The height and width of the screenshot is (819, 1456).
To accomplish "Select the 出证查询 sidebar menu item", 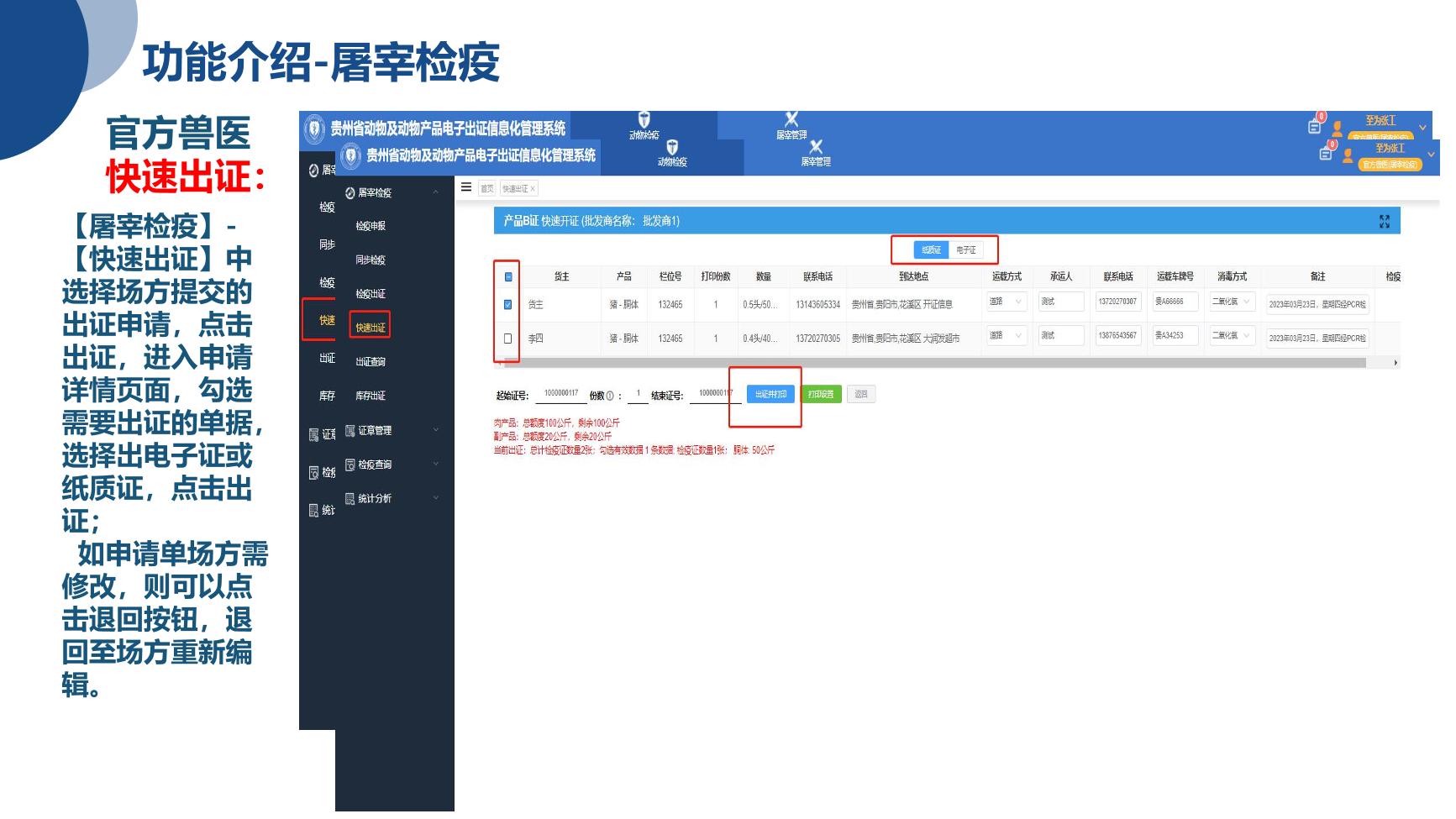I will [x=371, y=362].
